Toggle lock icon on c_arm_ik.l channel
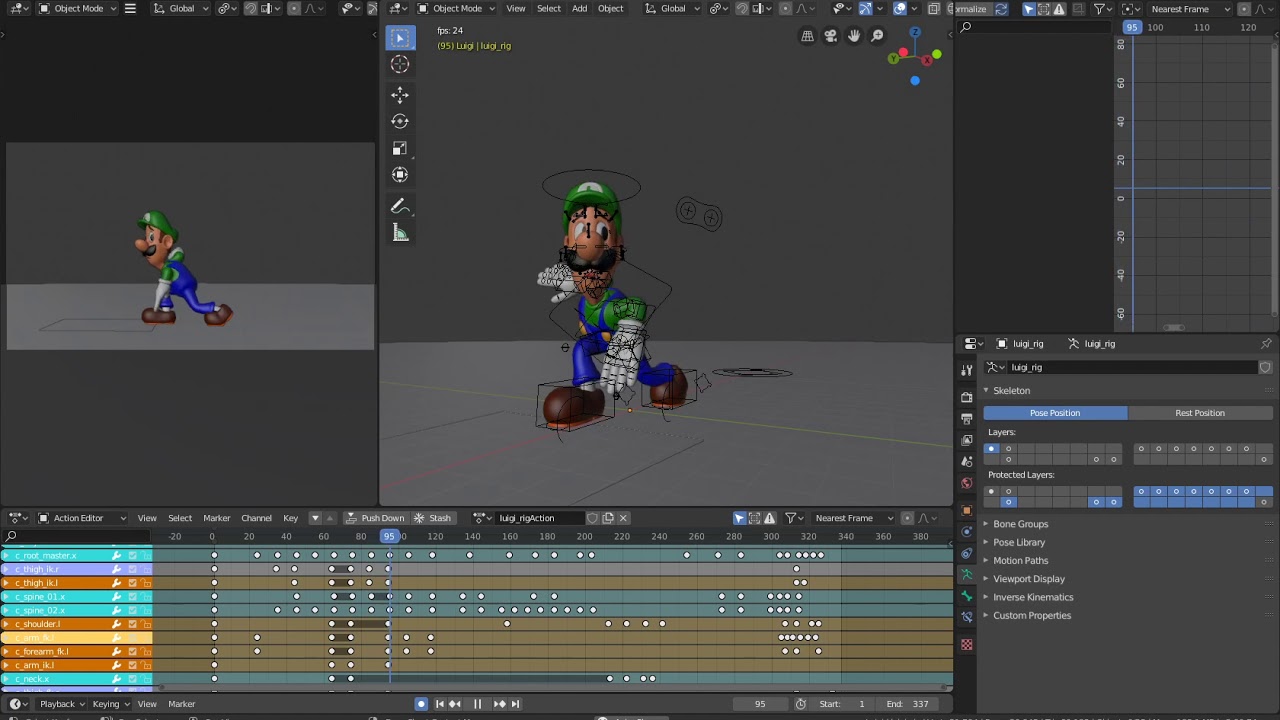The height and width of the screenshot is (720, 1280). (x=146, y=665)
